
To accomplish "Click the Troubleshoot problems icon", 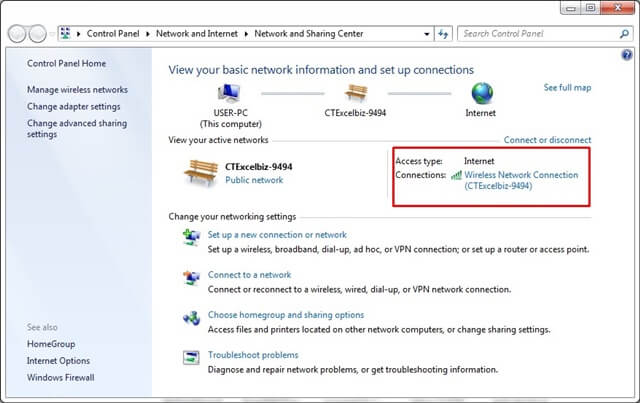I will click(191, 358).
